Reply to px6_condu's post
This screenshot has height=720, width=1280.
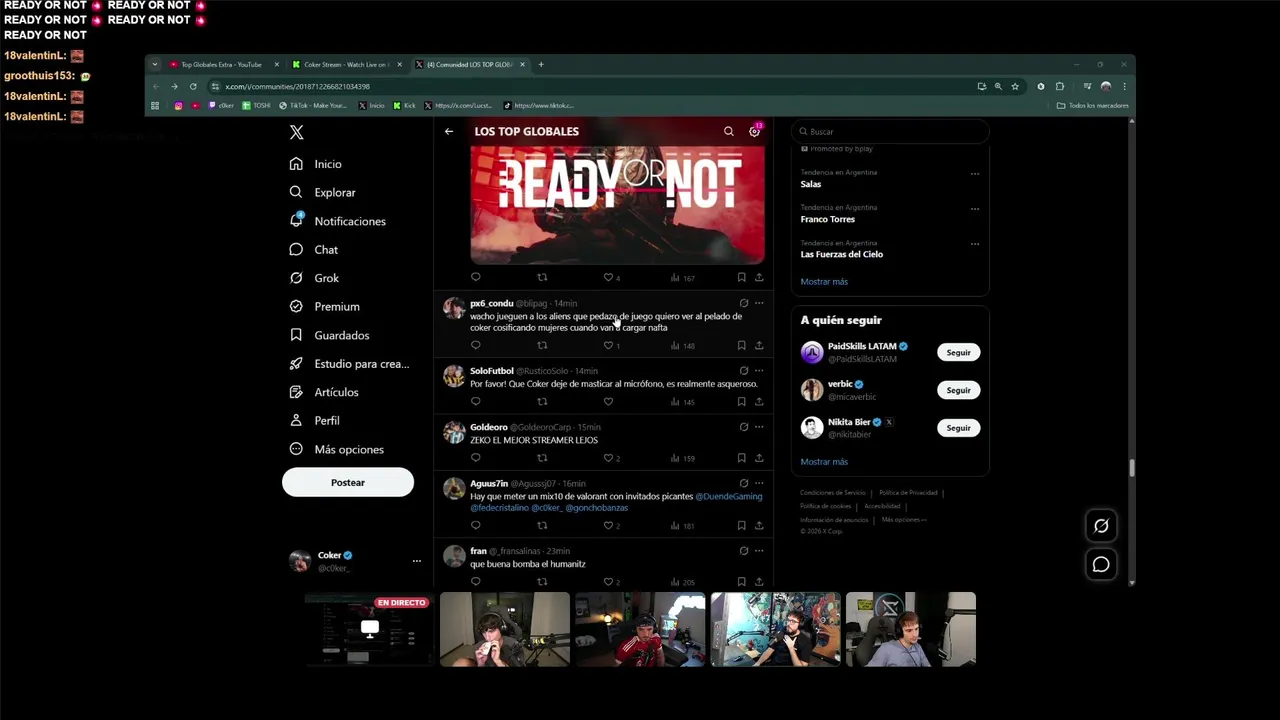[476, 345]
